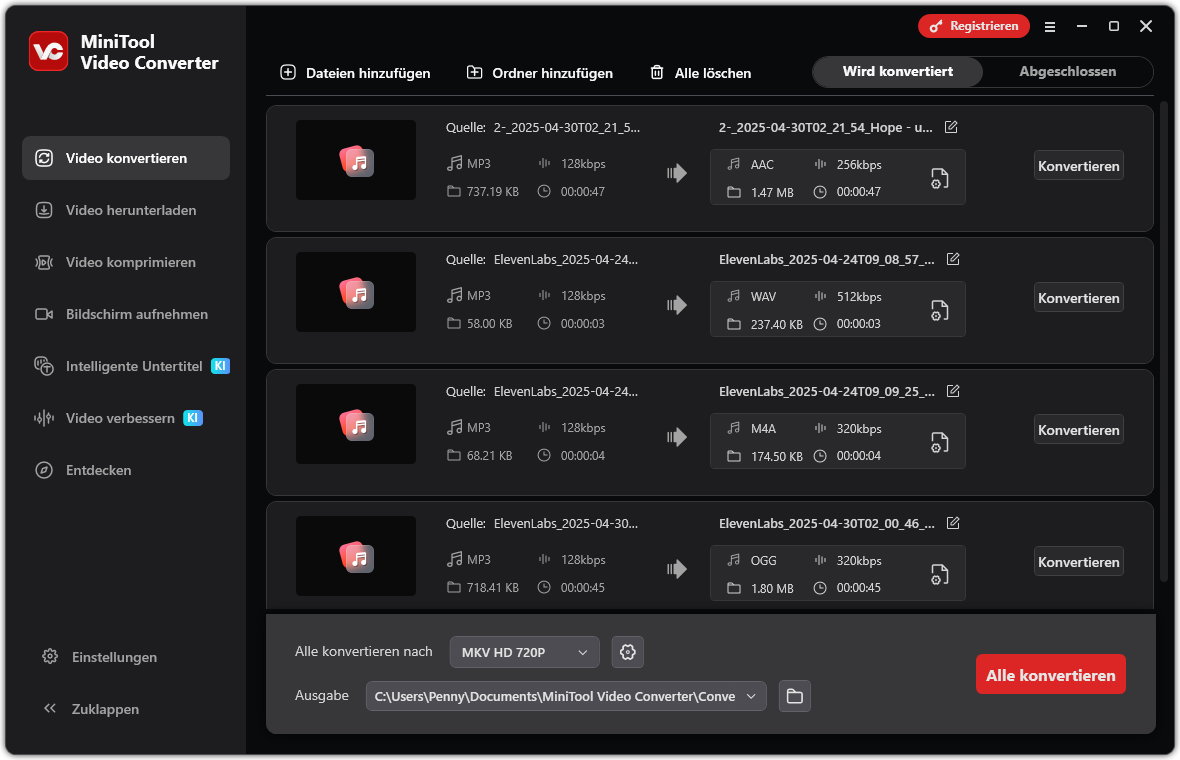1180x760 pixels.
Task: Click the thumbnail of the 58.00 KB MP3
Action: click(356, 292)
